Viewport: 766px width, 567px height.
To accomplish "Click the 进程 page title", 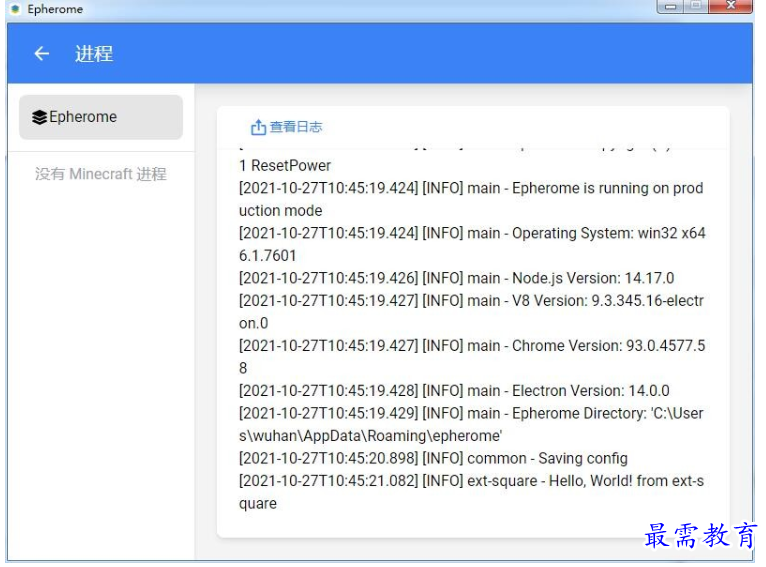I will [x=94, y=54].
